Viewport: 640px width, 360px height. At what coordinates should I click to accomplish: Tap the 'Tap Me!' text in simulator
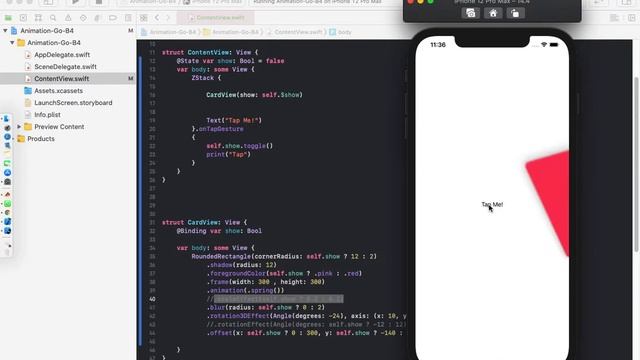(492, 204)
